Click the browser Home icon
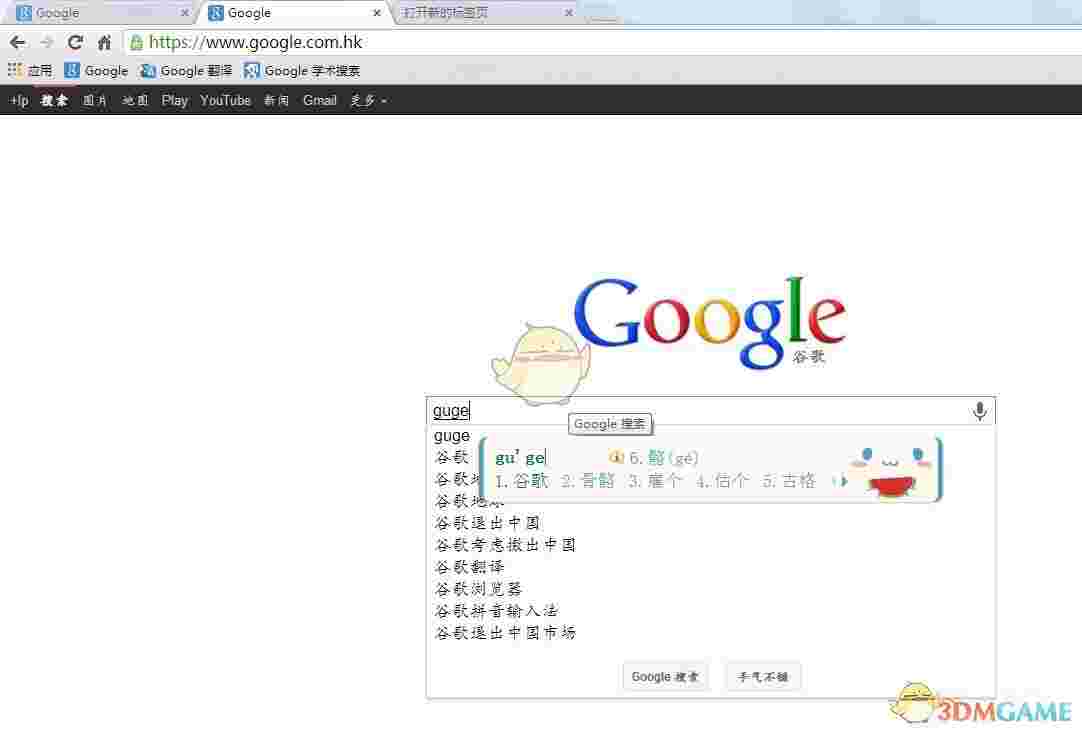The height and width of the screenshot is (730, 1082). pos(103,42)
